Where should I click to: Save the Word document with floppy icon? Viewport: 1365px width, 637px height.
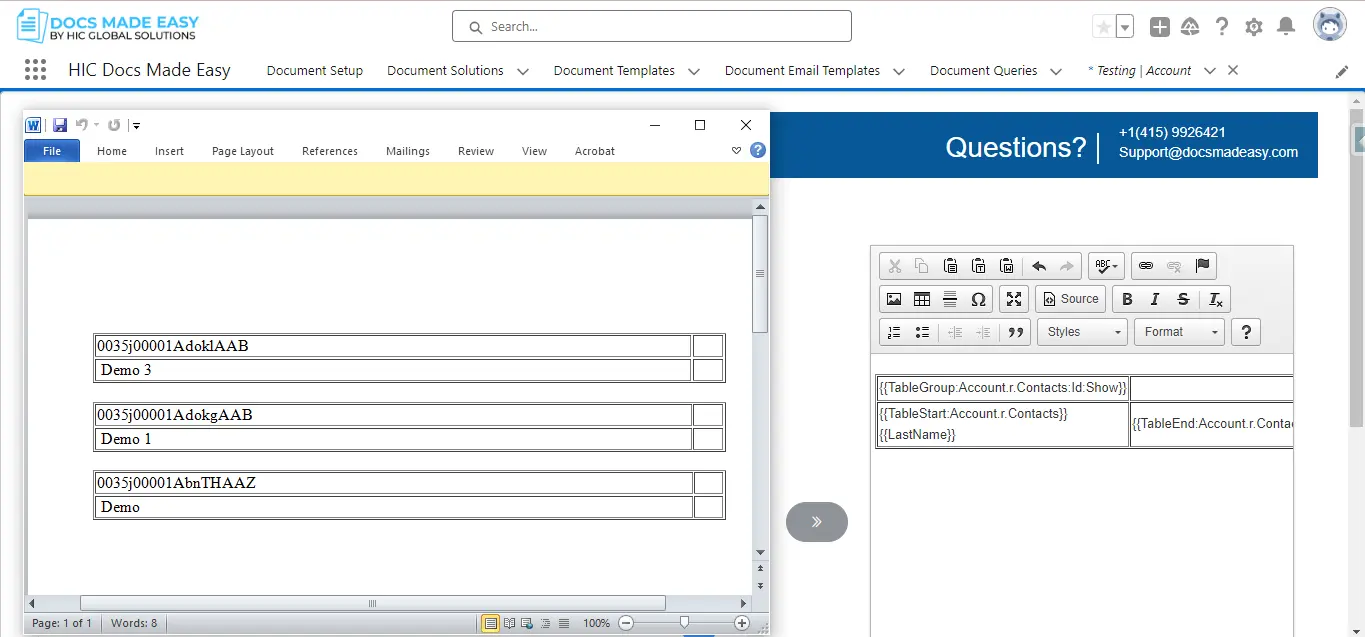[x=60, y=125]
